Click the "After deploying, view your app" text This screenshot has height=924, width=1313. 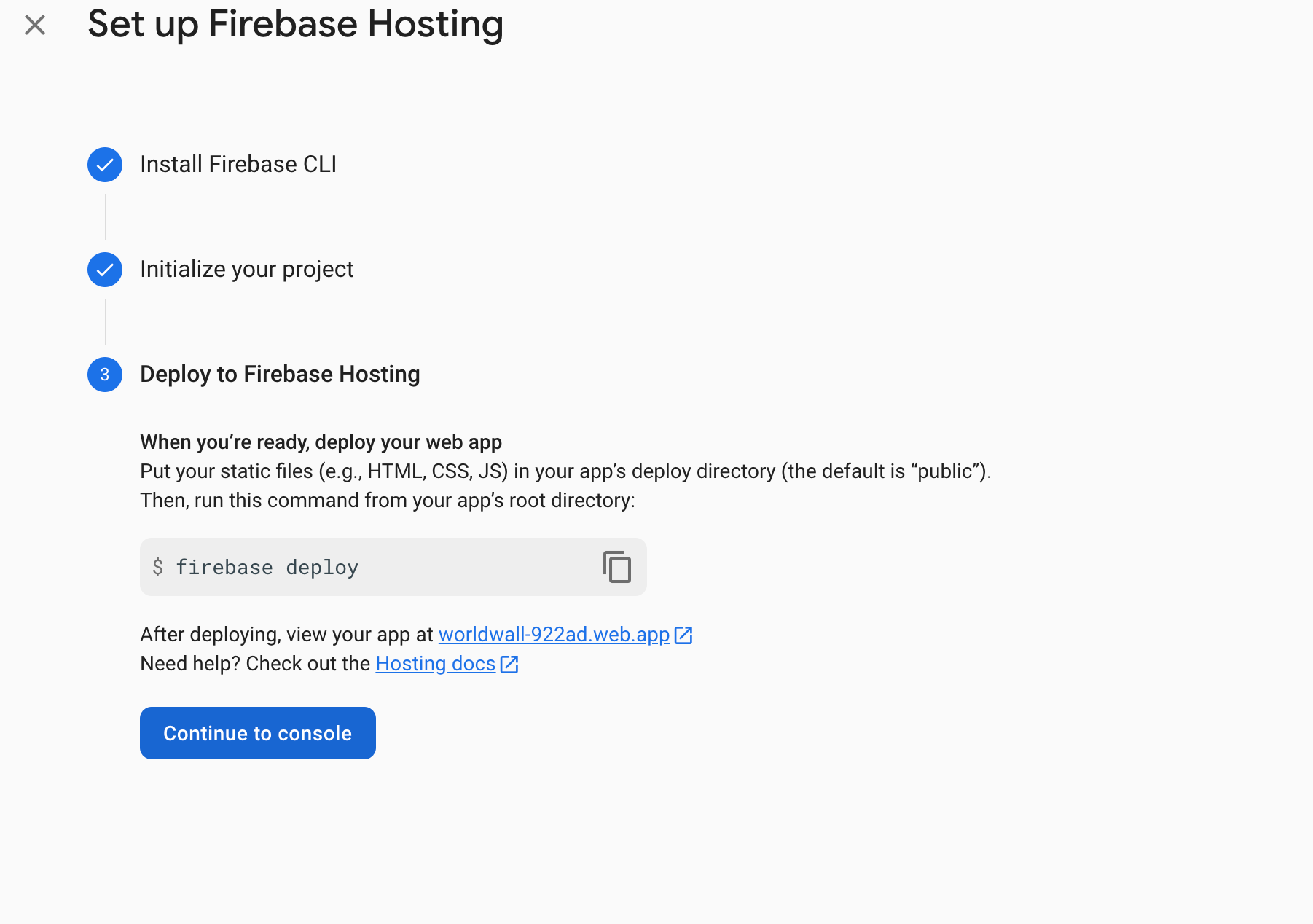pos(286,635)
